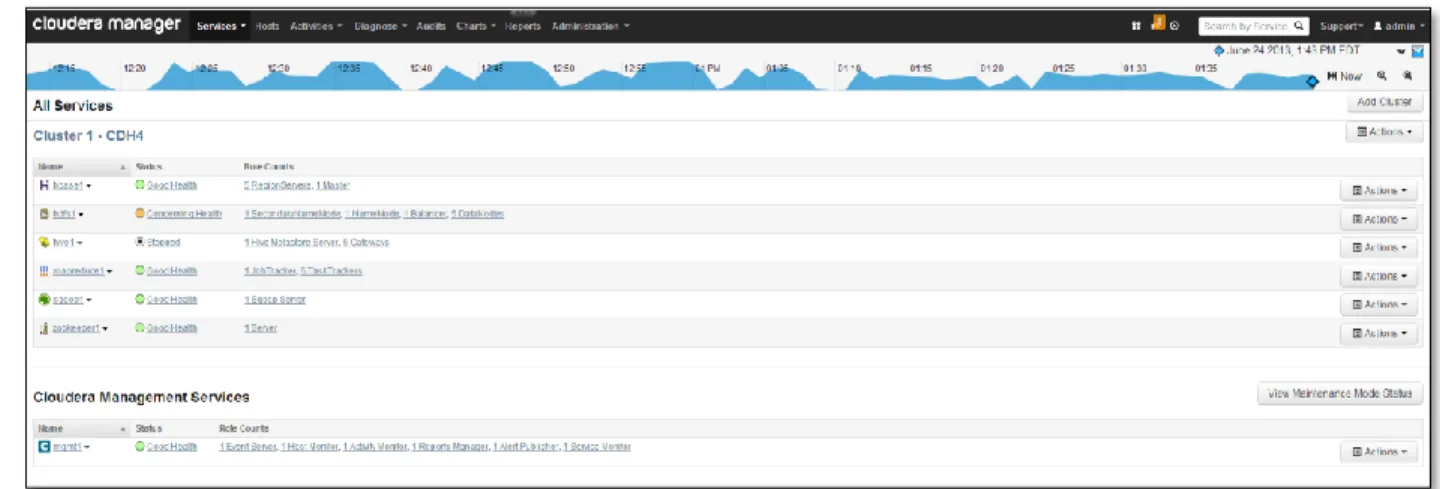Open the zookeeper1 name dropdown arrow
Viewport: 1440px width, 489px height.
pos(105,328)
